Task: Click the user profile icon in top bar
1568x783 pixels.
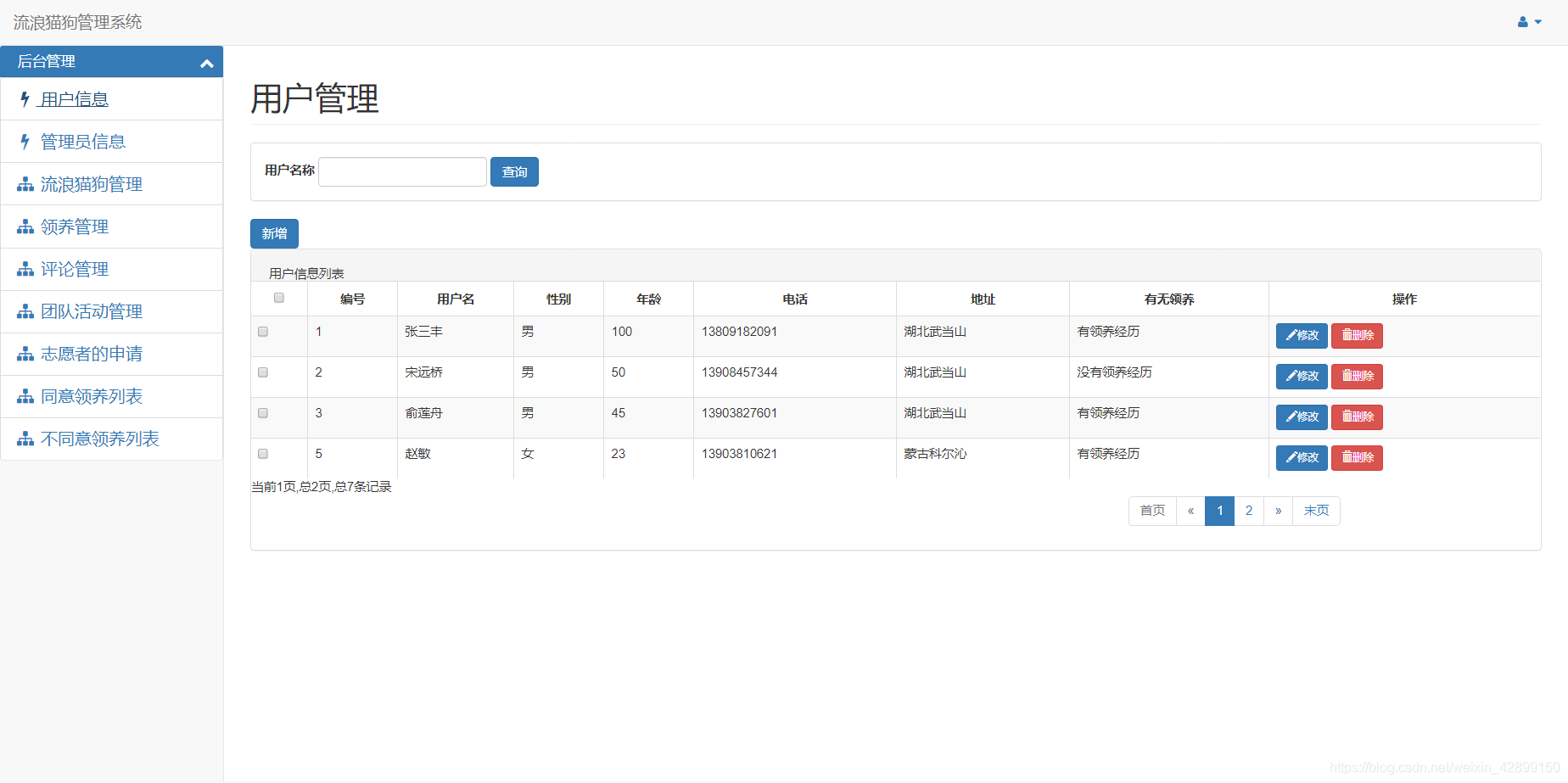Action: click(1523, 22)
